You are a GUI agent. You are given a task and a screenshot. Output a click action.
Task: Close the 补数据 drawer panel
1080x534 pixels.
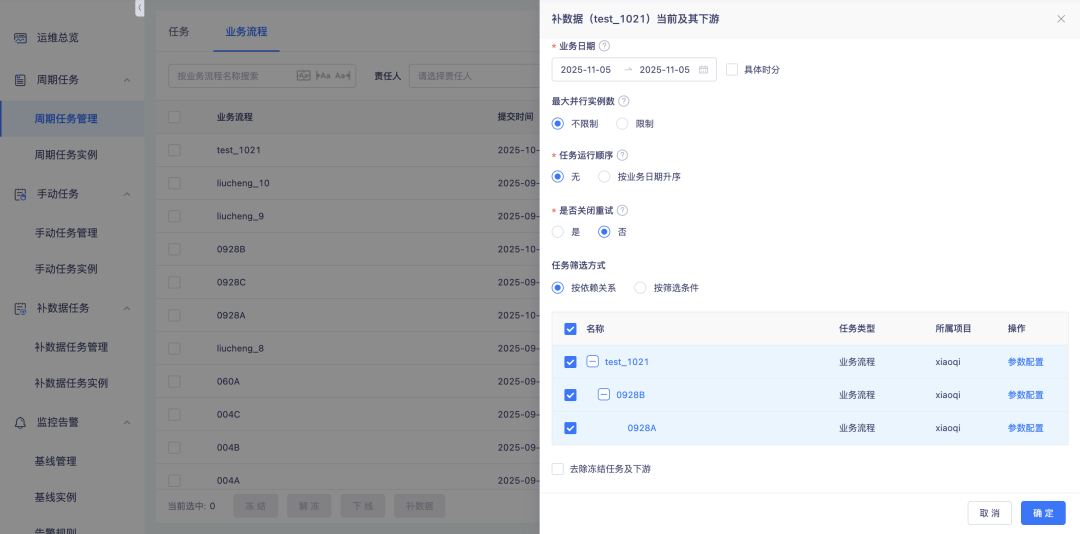pos(1061,19)
